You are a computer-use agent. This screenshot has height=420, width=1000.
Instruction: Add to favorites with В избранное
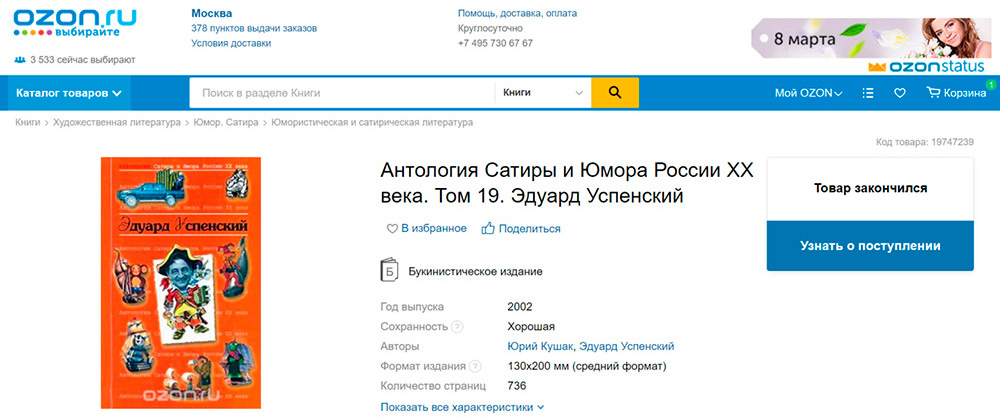(x=427, y=228)
